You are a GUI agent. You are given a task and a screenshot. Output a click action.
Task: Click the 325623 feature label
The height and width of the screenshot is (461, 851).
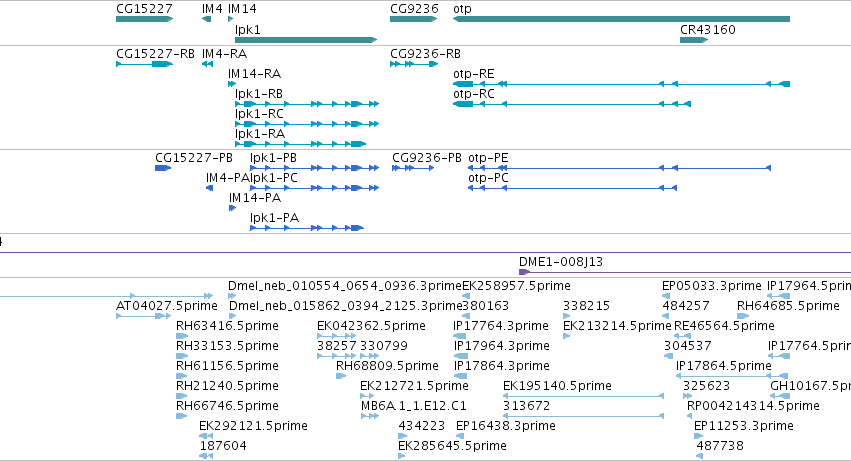click(706, 386)
